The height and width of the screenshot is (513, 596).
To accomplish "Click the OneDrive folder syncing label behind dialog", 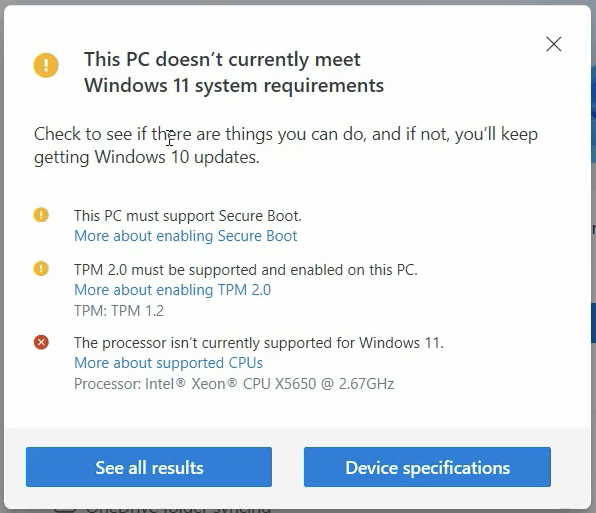I will (179, 509).
